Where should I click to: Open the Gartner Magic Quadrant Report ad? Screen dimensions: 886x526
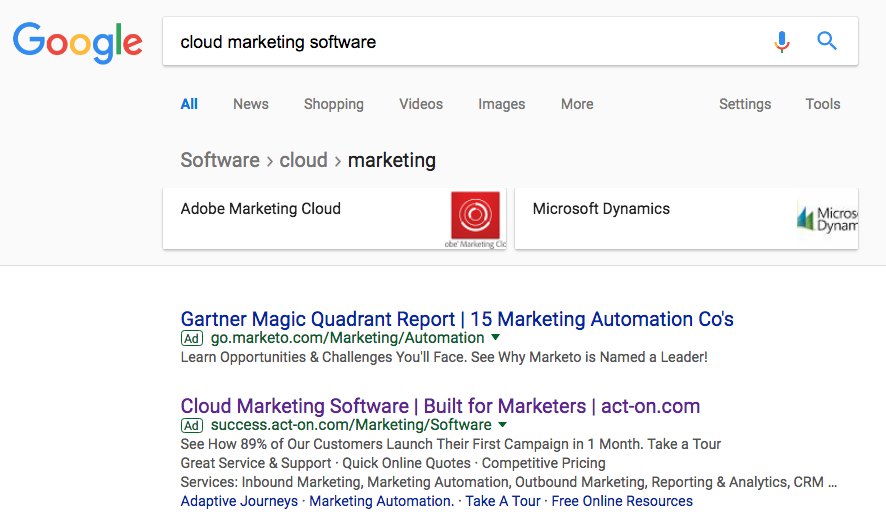[x=457, y=319]
